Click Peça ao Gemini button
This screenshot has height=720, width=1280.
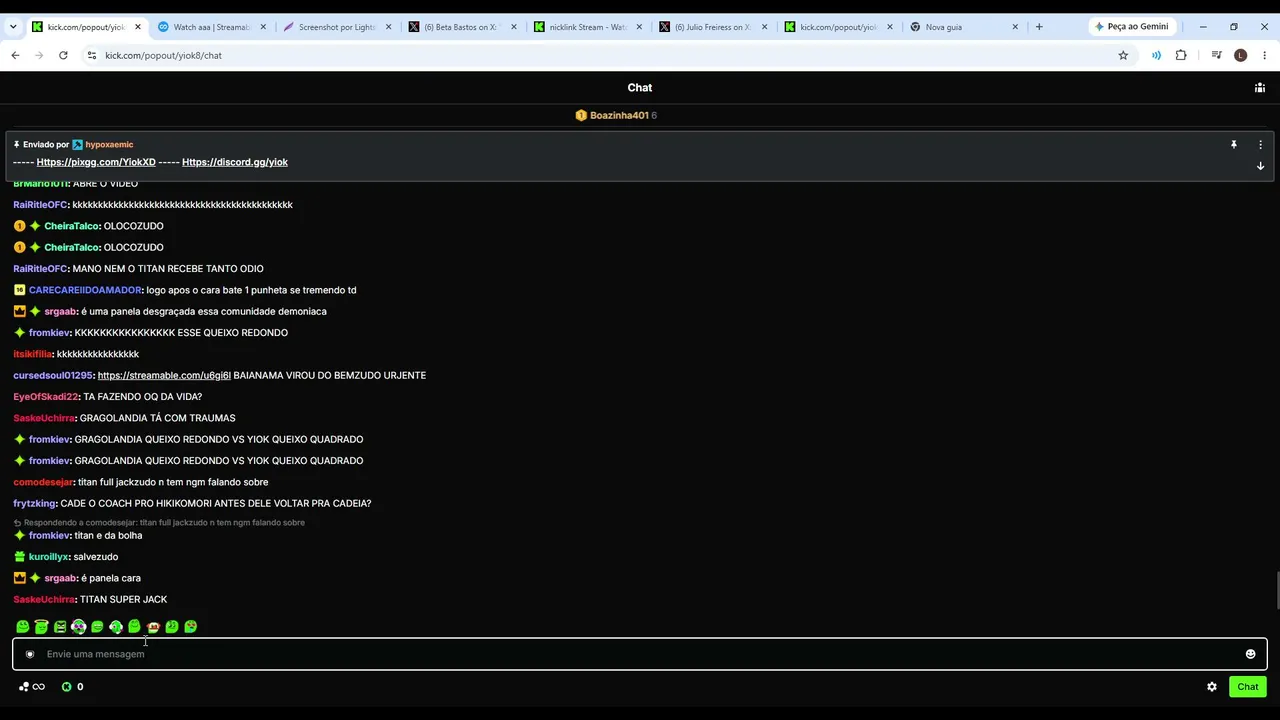point(1132,27)
